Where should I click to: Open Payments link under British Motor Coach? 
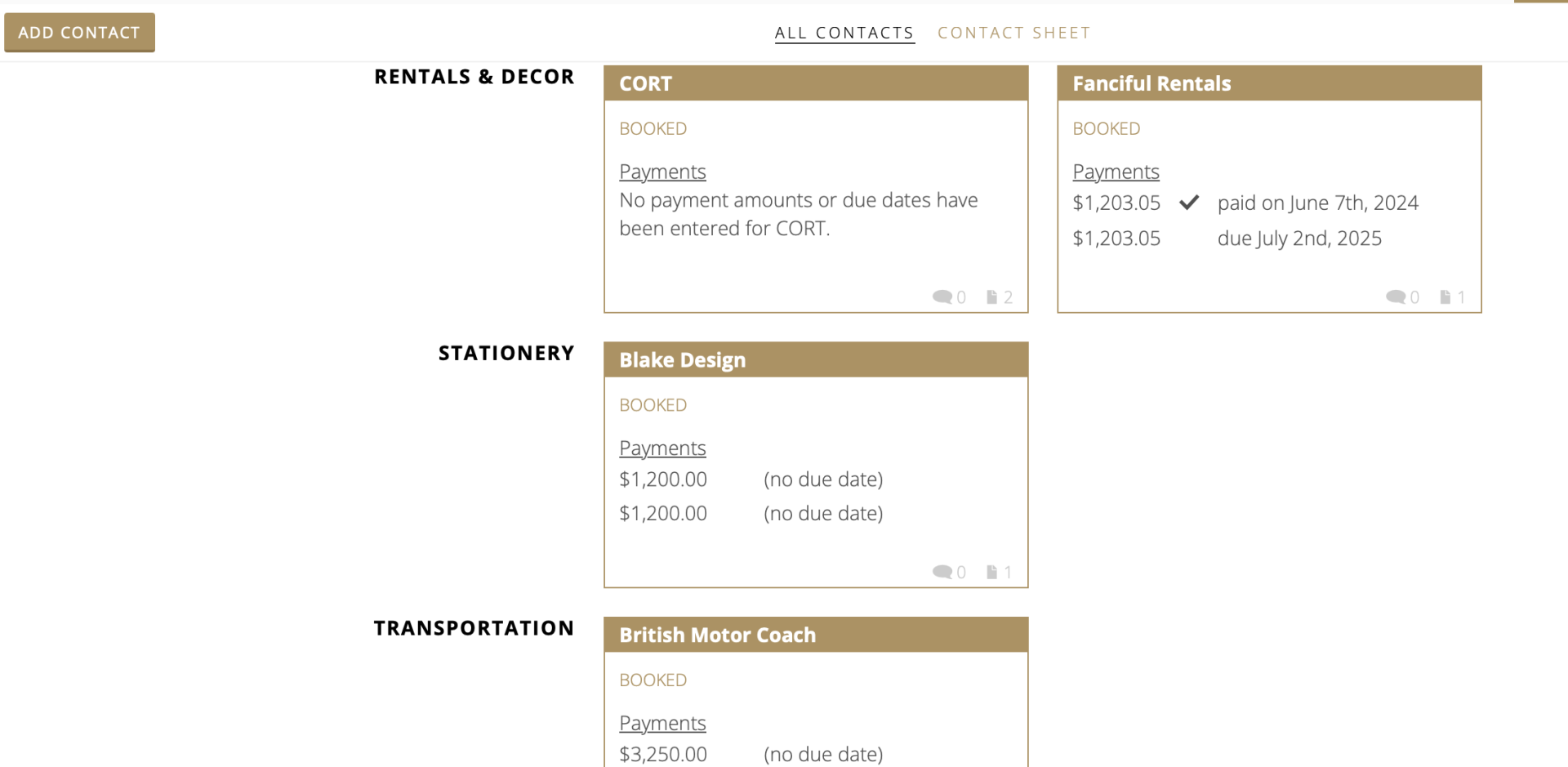click(662, 723)
